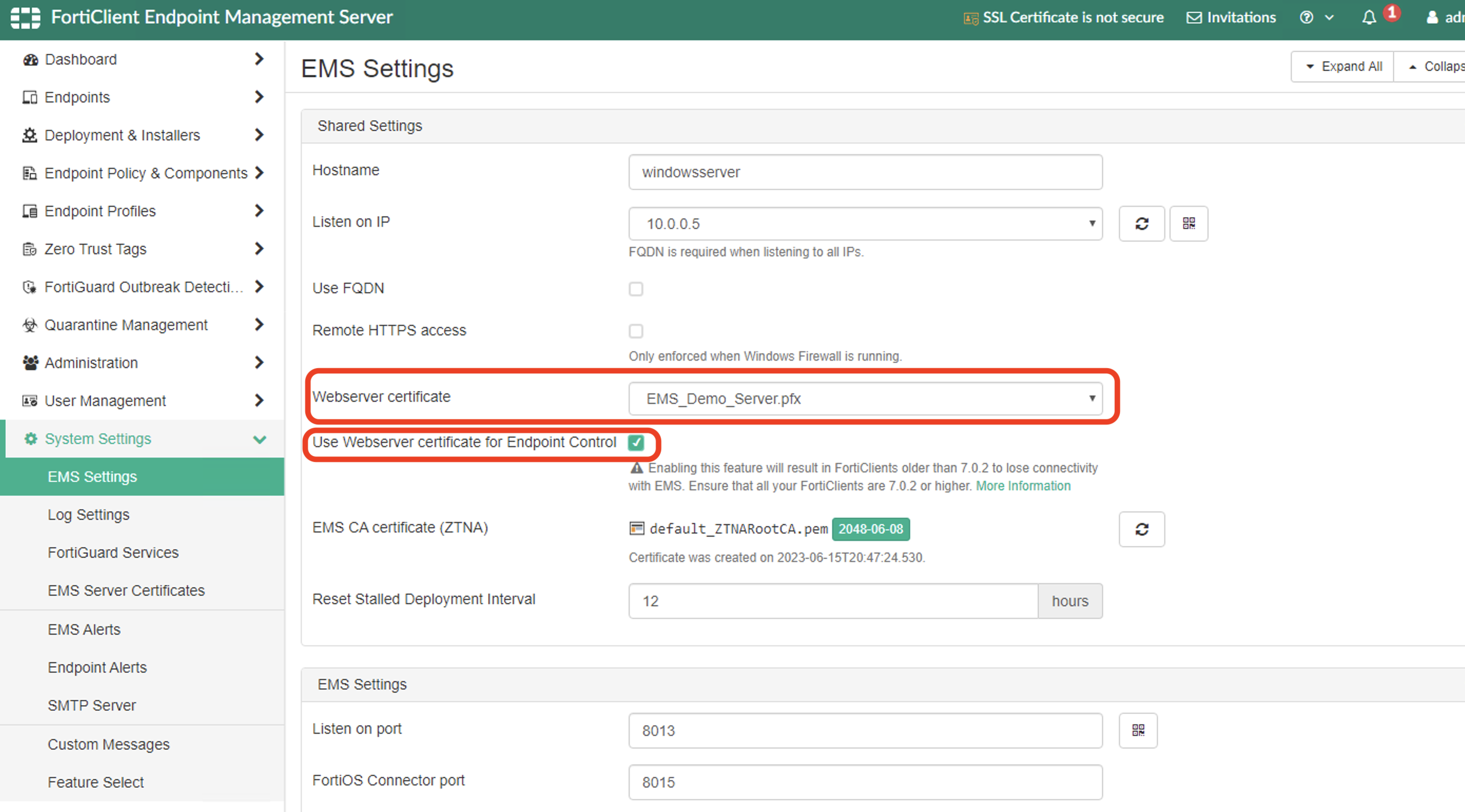This screenshot has height=812, width=1465.
Task: Expand the Administration menu chevron
Action: click(259, 363)
